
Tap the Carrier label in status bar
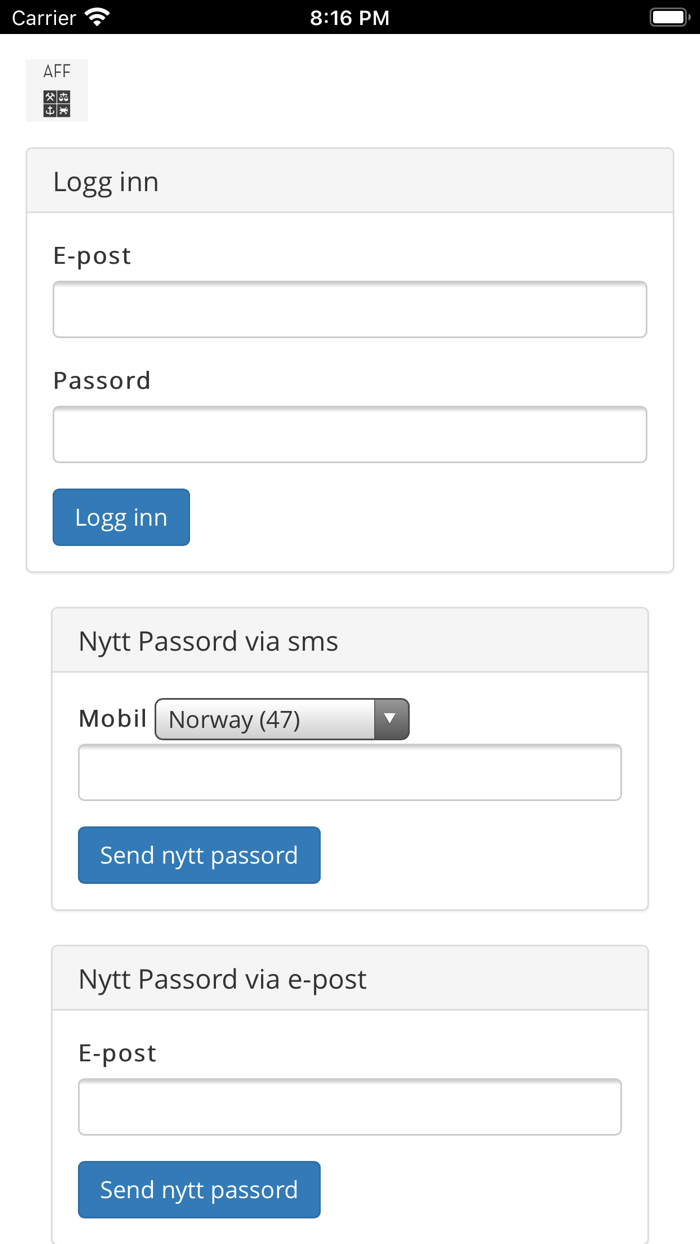pos(44,17)
